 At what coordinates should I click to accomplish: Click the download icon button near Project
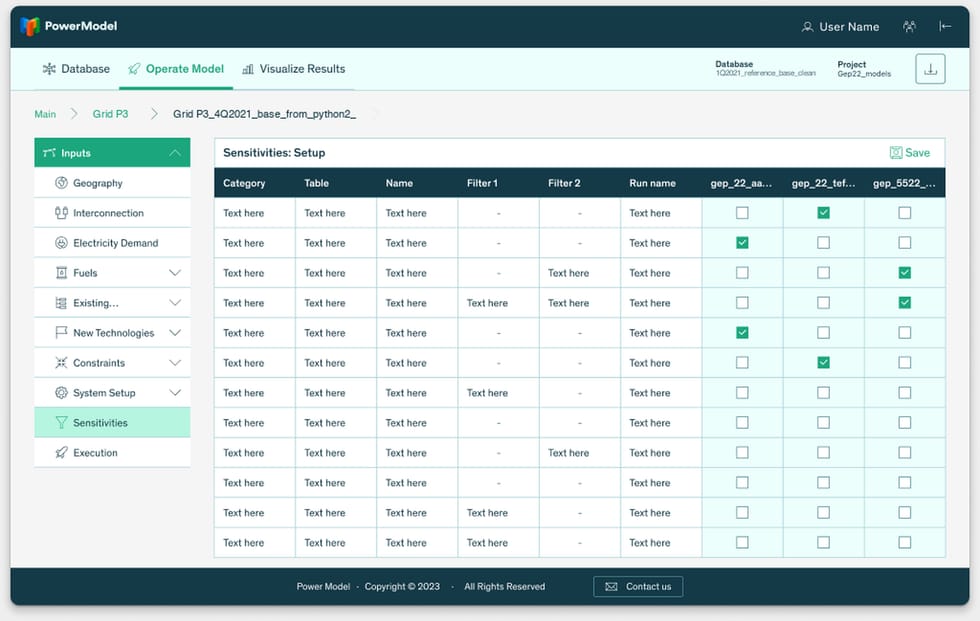tap(930, 69)
